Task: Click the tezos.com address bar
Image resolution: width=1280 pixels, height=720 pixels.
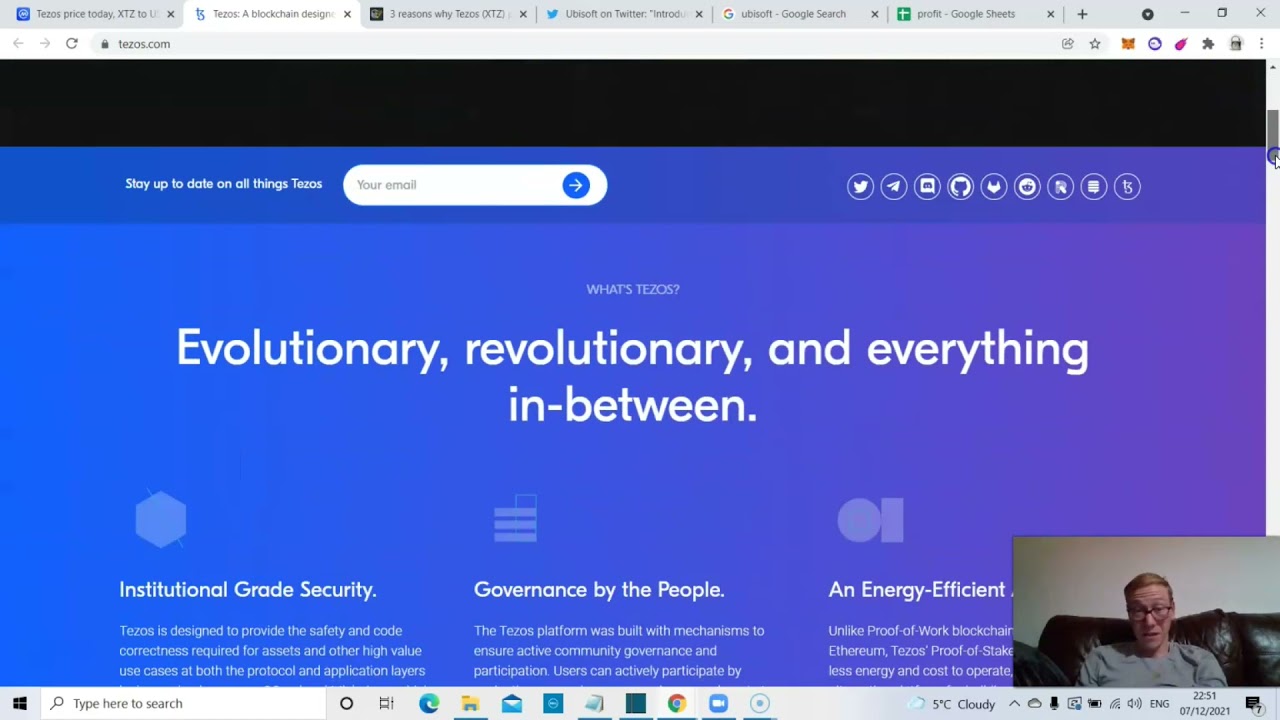Action: tap(580, 44)
